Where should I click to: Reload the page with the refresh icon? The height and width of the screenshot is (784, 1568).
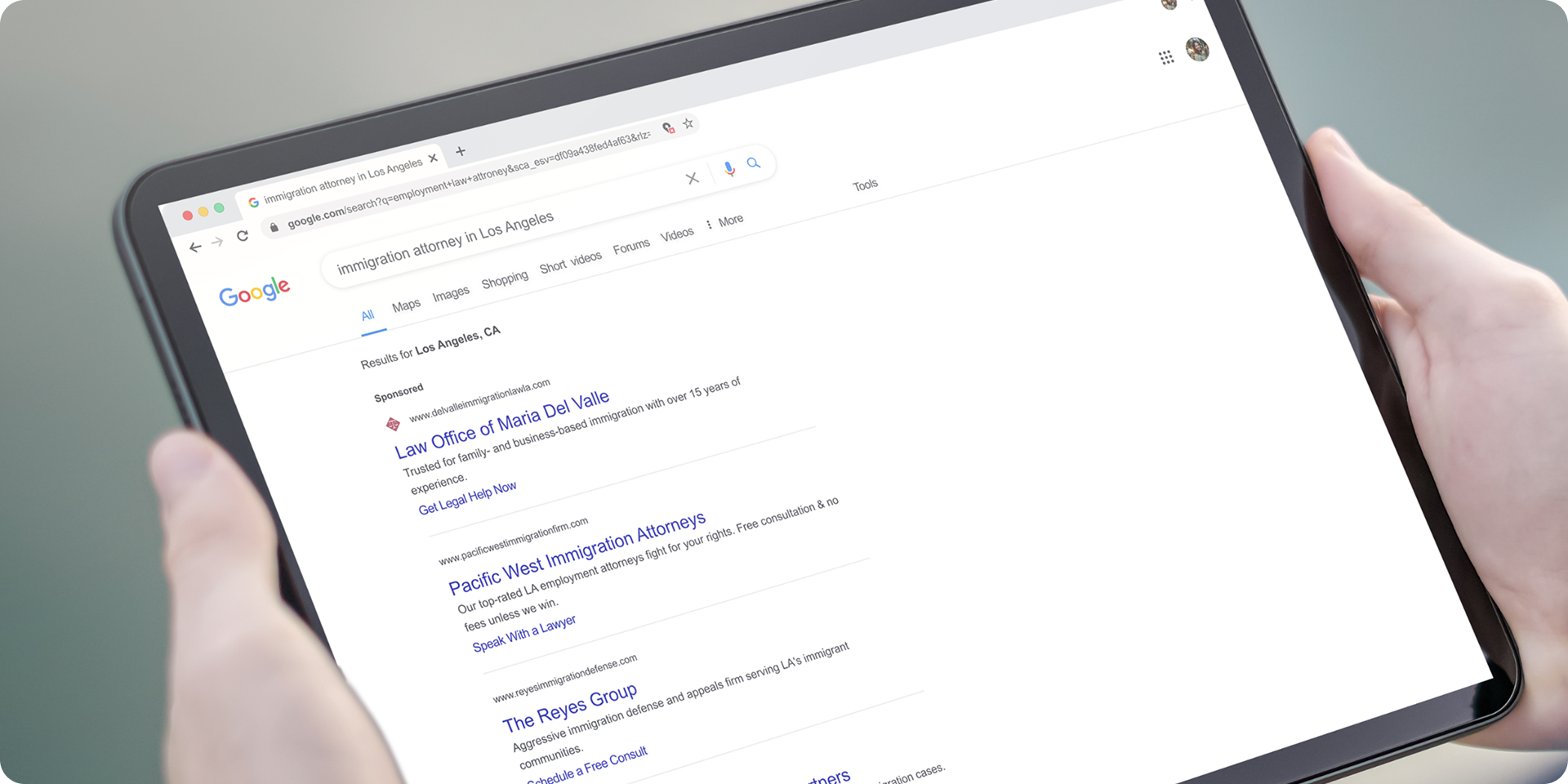click(243, 236)
